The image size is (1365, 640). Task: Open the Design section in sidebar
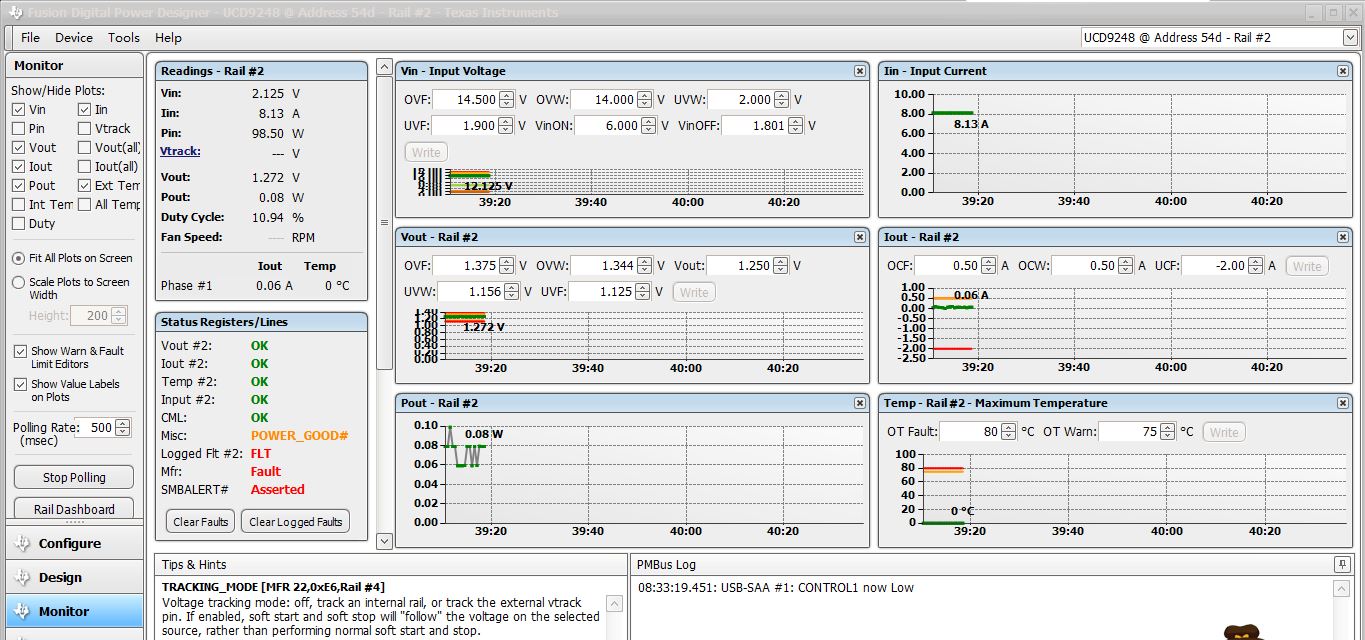pyautogui.click(x=75, y=577)
